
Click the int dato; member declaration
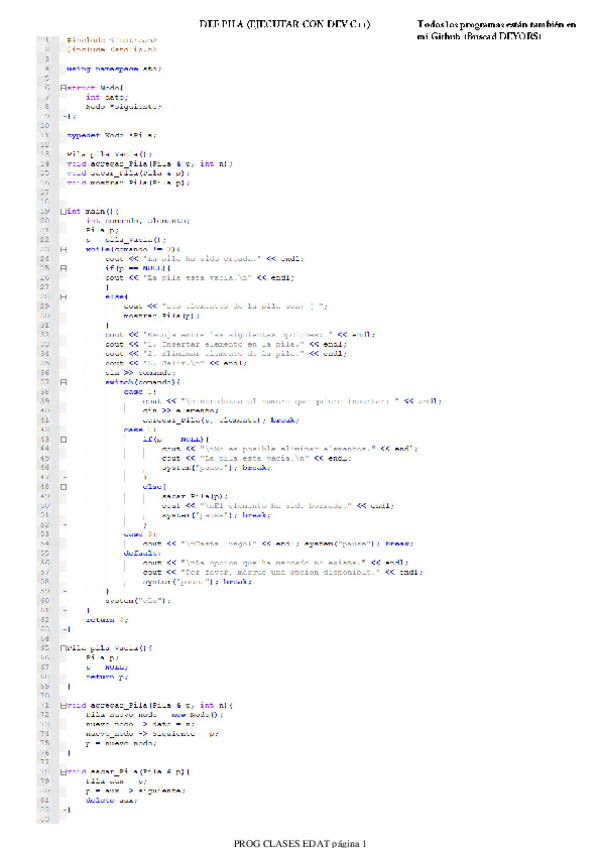pos(106,97)
